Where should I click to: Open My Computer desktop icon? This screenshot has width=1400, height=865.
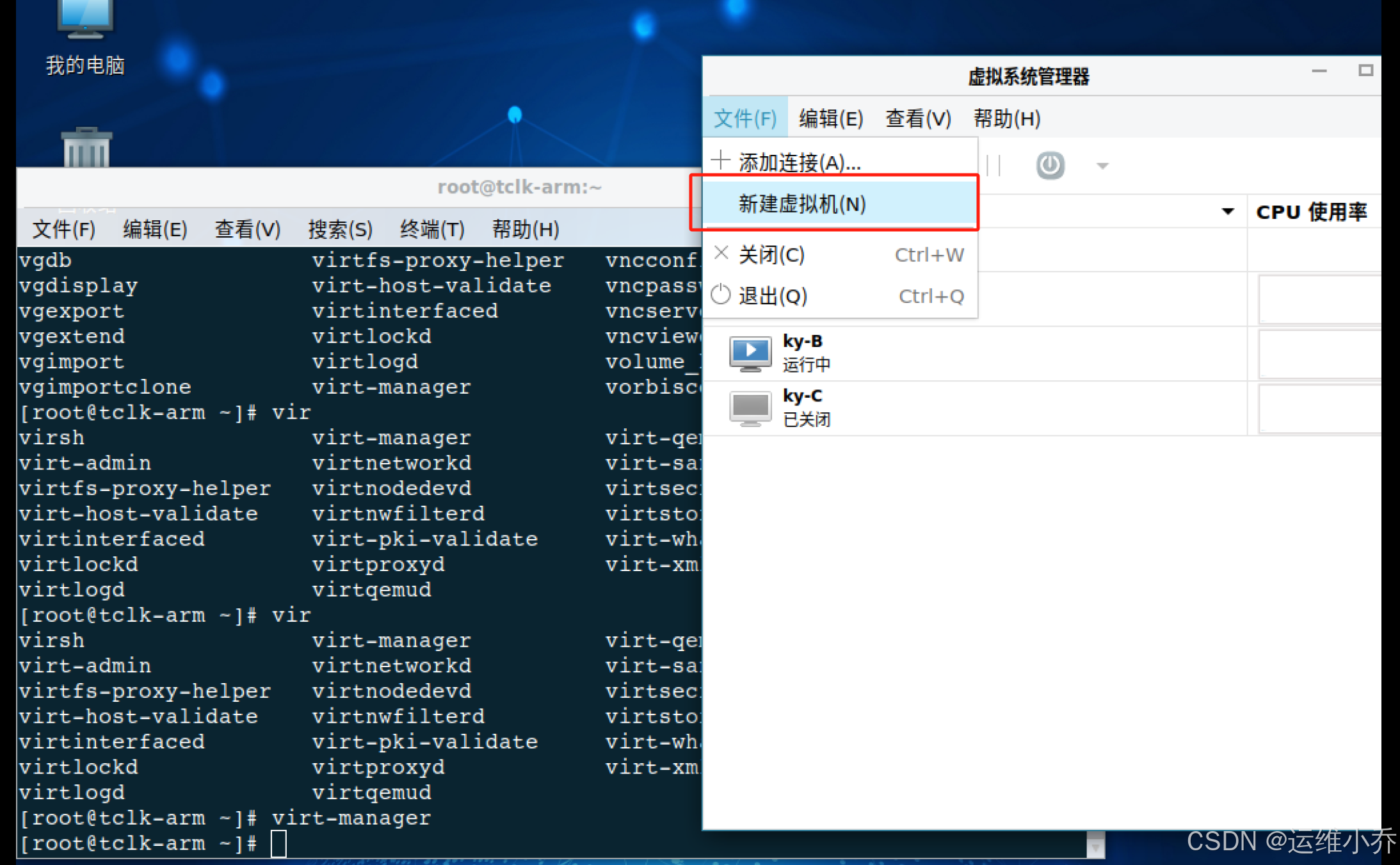point(84,19)
